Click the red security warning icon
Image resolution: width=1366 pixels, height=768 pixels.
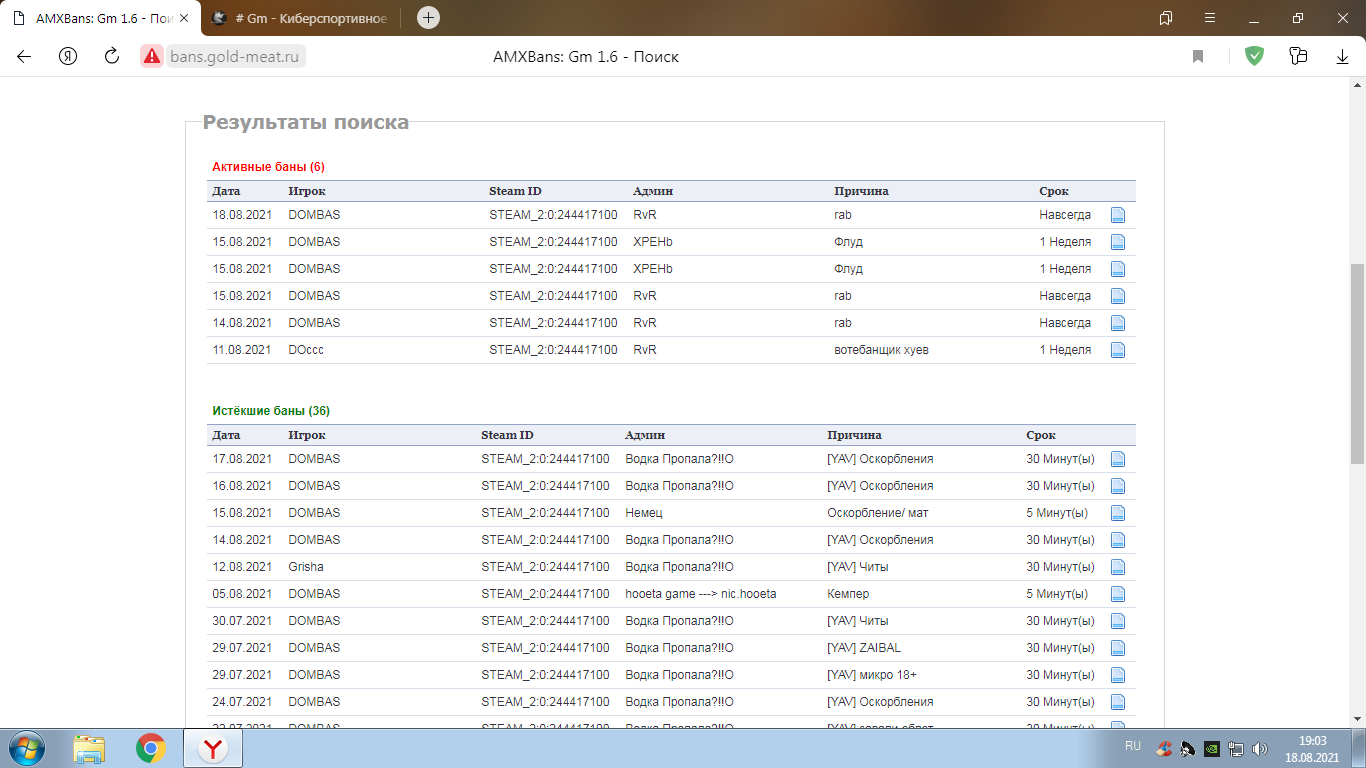[x=151, y=56]
